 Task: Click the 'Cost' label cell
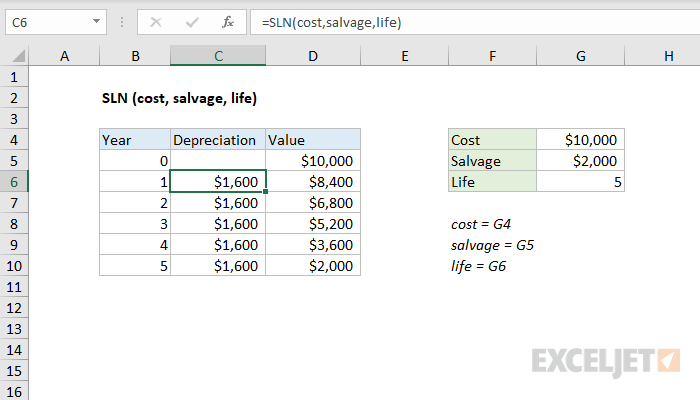point(492,140)
